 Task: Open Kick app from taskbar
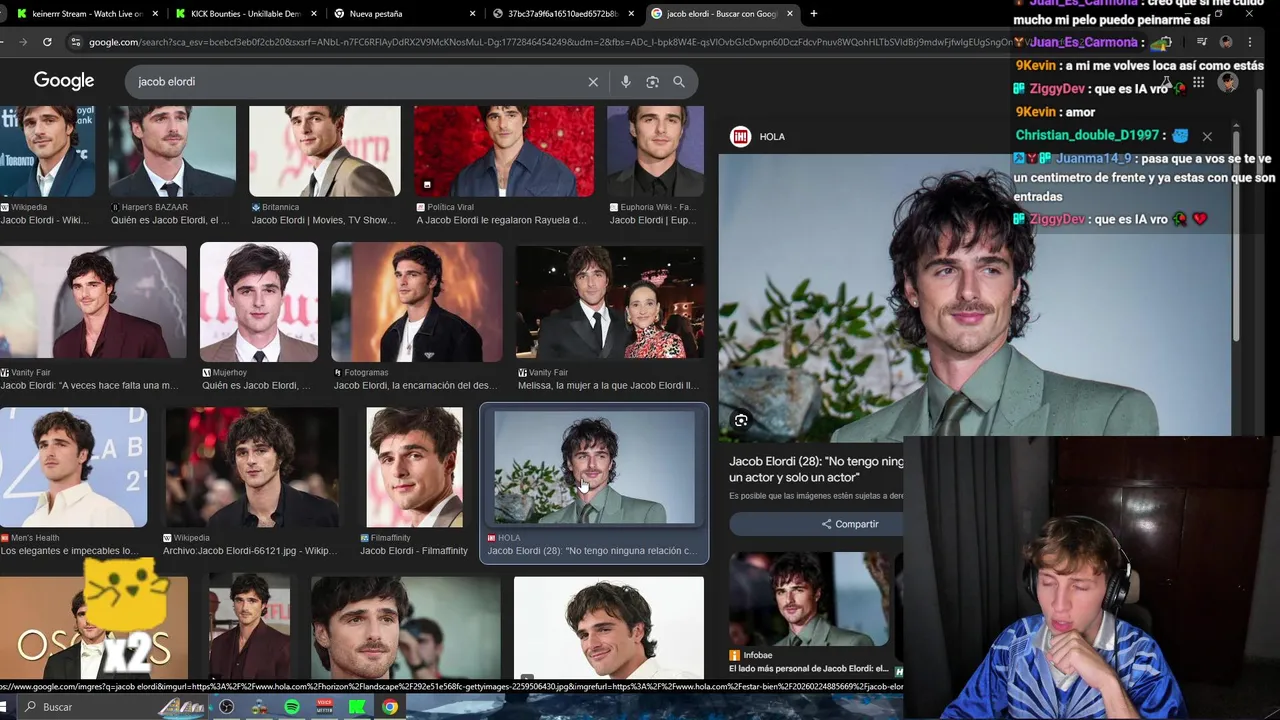click(x=357, y=707)
